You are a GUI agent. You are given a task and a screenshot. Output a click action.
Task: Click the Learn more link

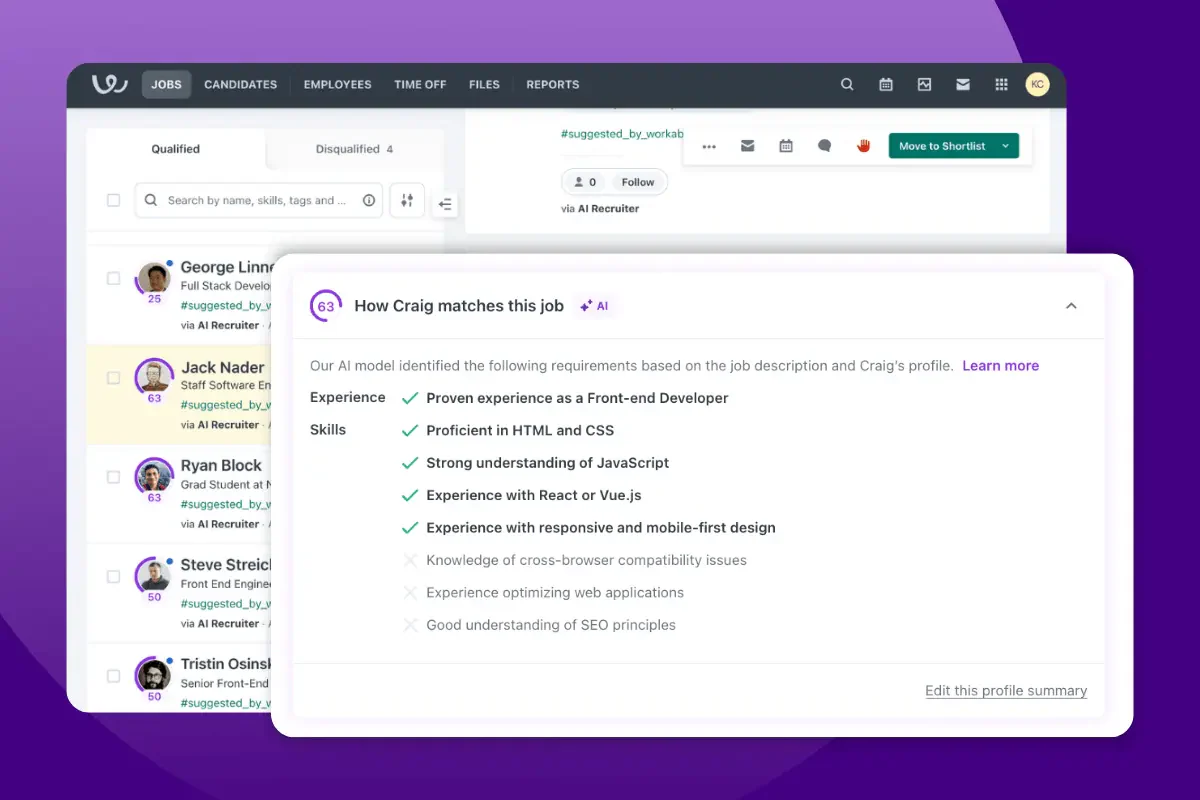pyautogui.click(x=1000, y=366)
